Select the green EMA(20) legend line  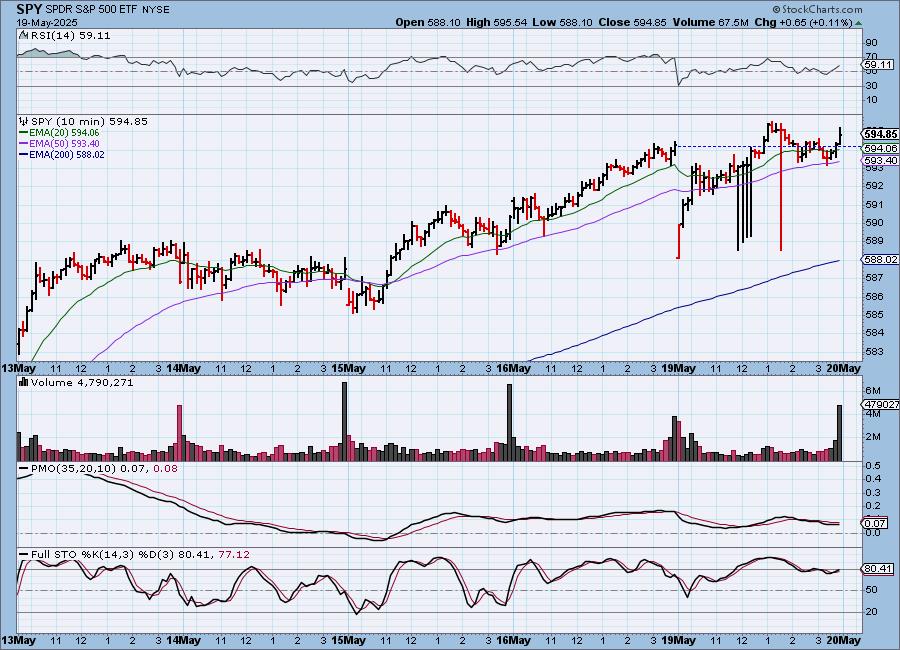point(24,133)
